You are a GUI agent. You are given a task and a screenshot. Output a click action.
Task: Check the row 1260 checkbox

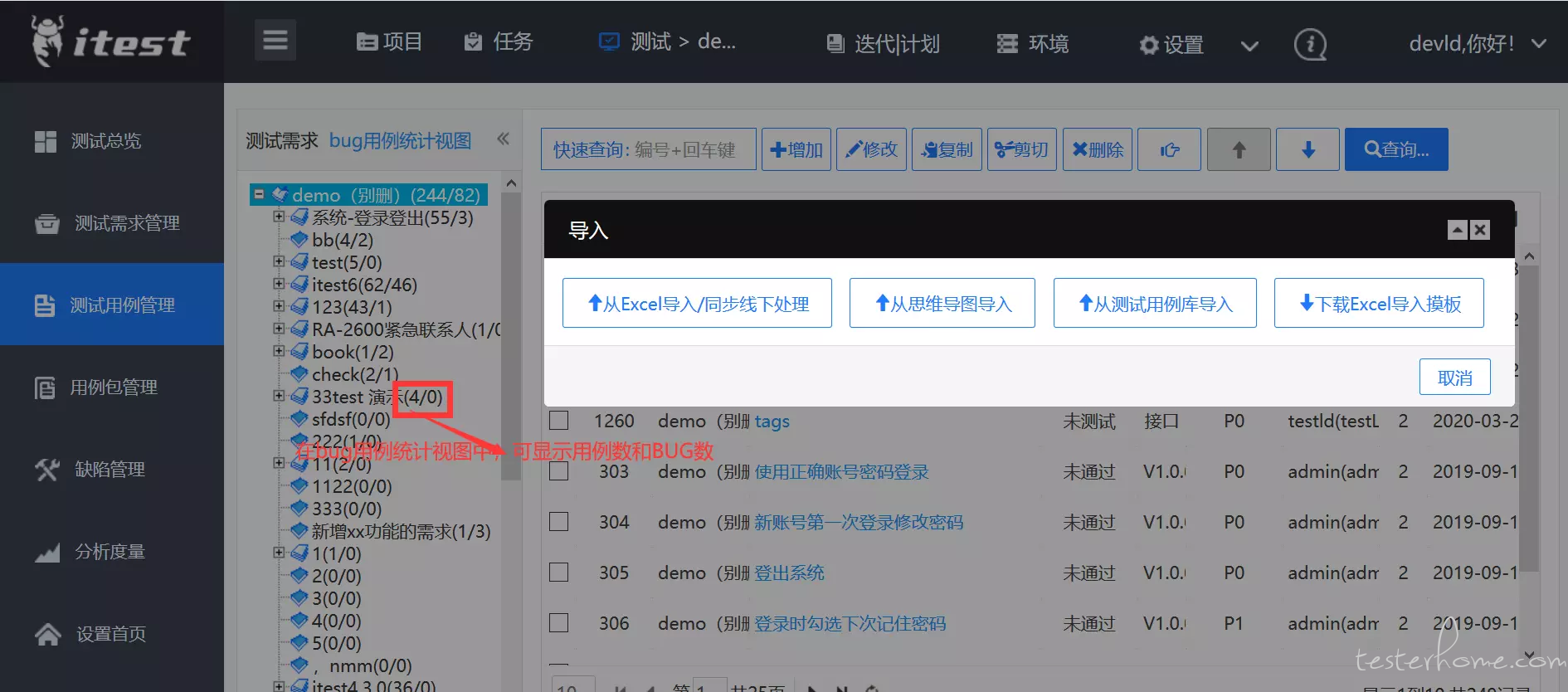pyautogui.click(x=559, y=421)
